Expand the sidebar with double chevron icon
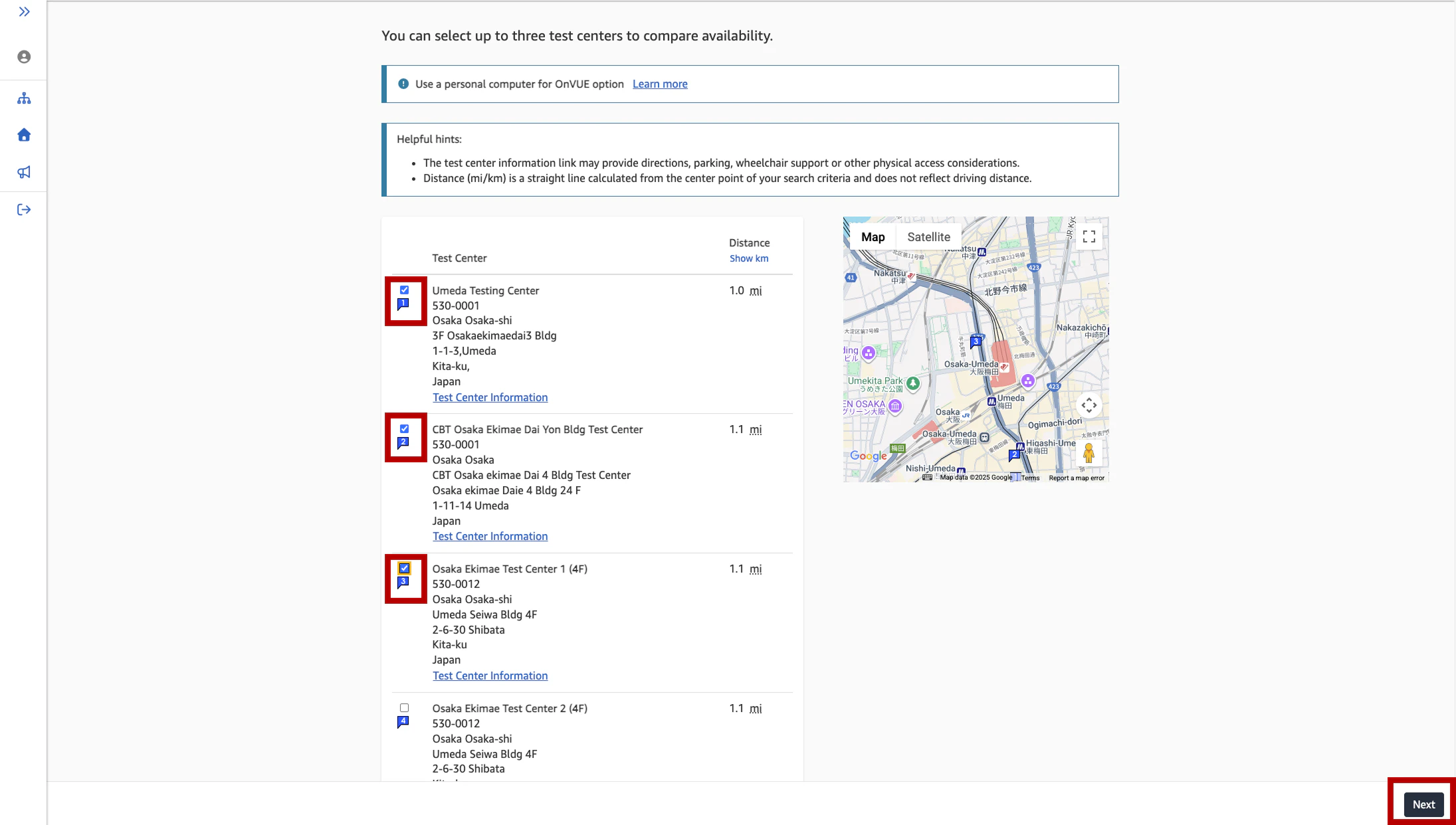The height and width of the screenshot is (825, 1456). [x=24, y=12]
